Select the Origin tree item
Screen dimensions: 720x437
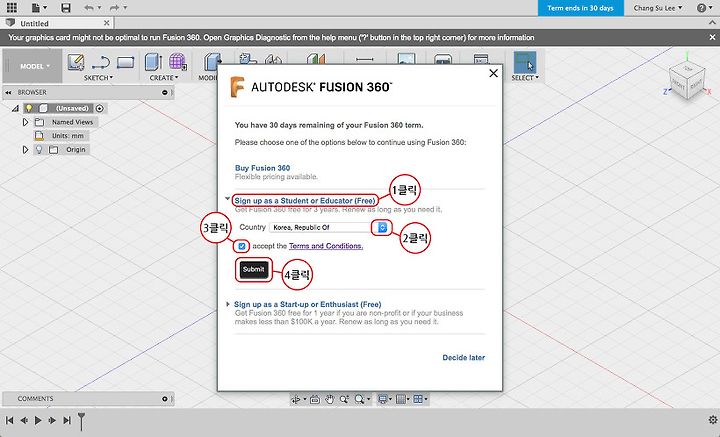pos(75,150)
